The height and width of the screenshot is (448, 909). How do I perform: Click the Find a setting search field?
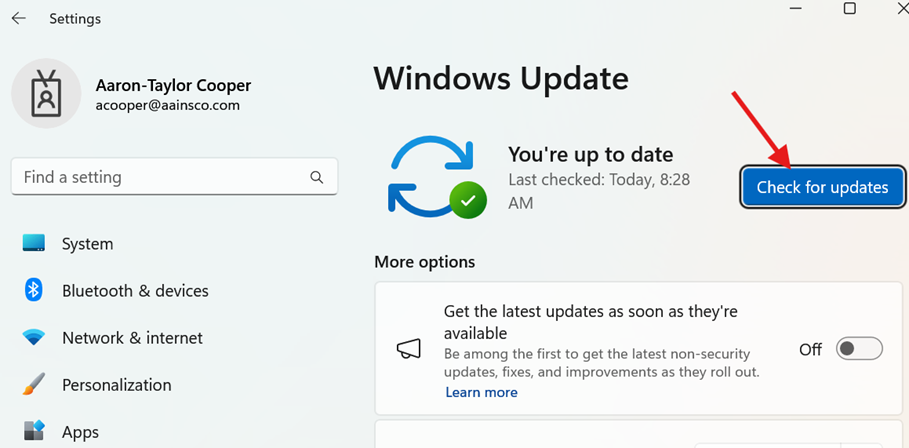[160, 178]
